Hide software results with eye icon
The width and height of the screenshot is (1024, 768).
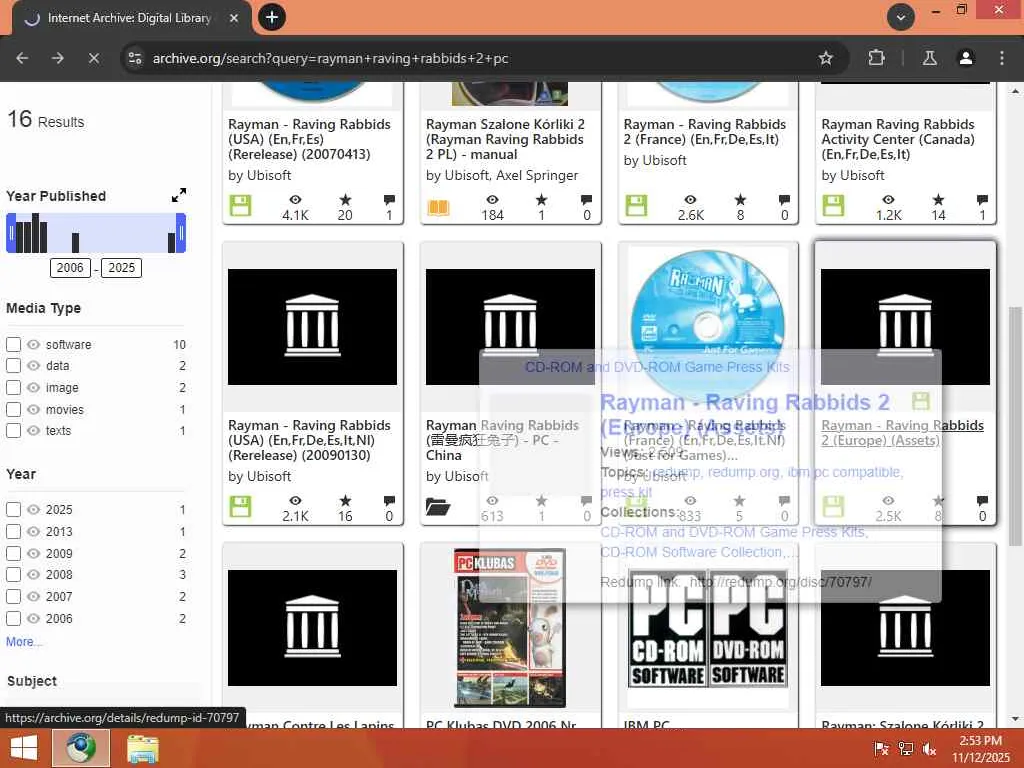33,344
